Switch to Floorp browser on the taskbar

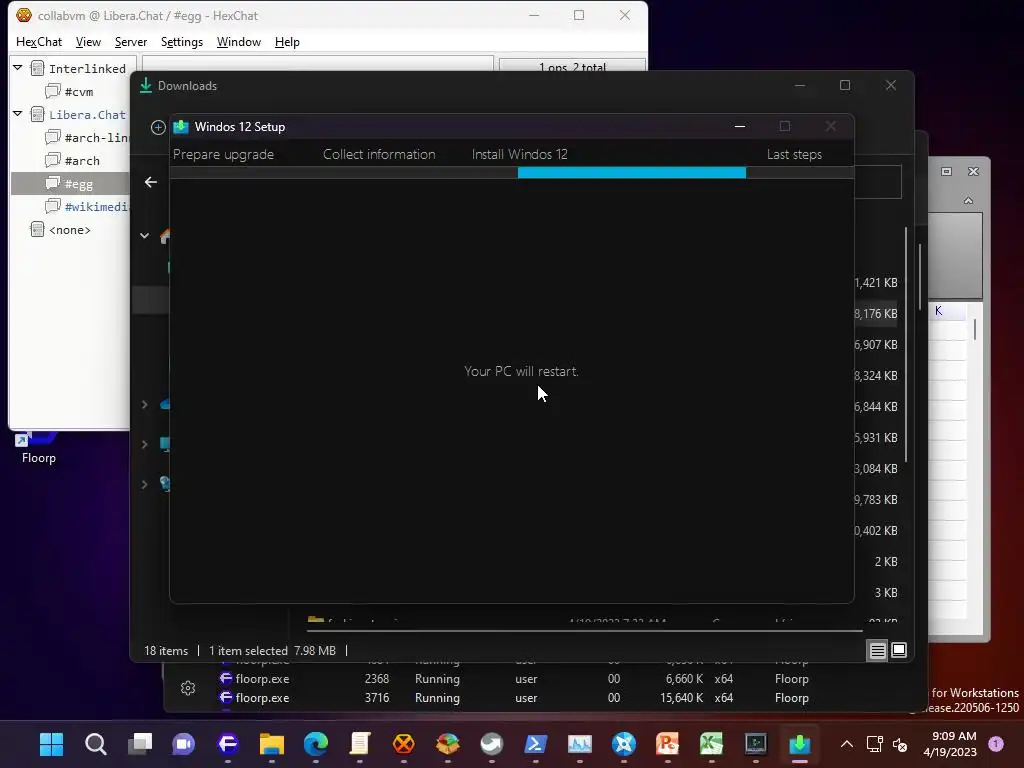point(228,744)
